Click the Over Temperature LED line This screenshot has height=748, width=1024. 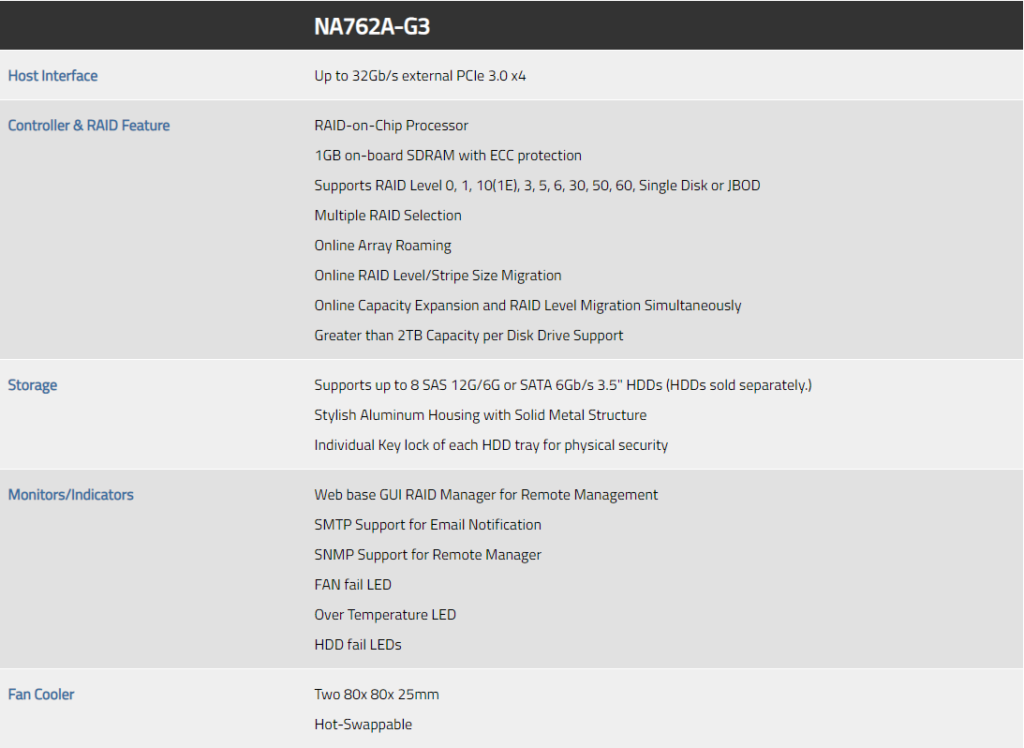tap(385, 615)
